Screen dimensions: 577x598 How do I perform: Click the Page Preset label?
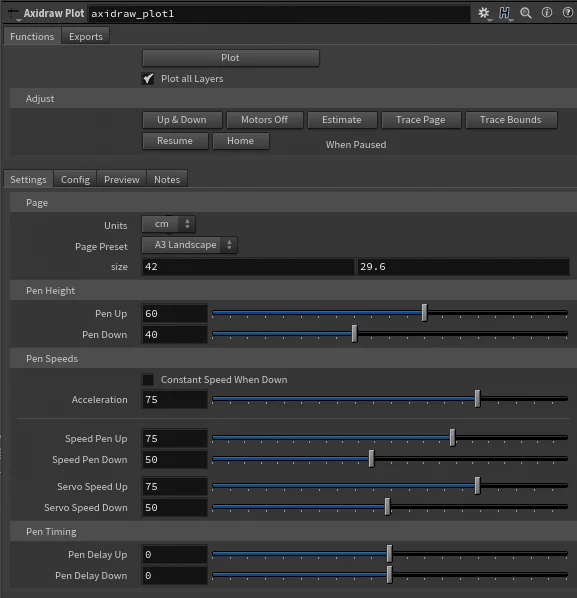click(101, 247)
